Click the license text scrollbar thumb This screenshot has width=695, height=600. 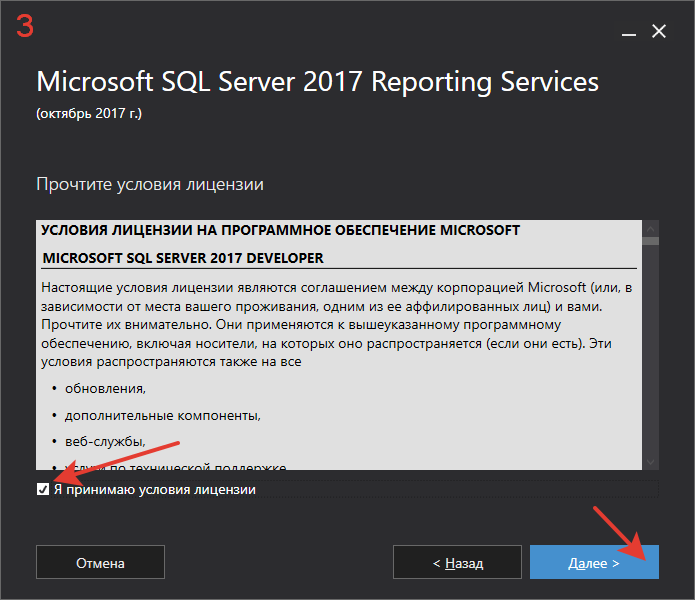coord(650,241)
